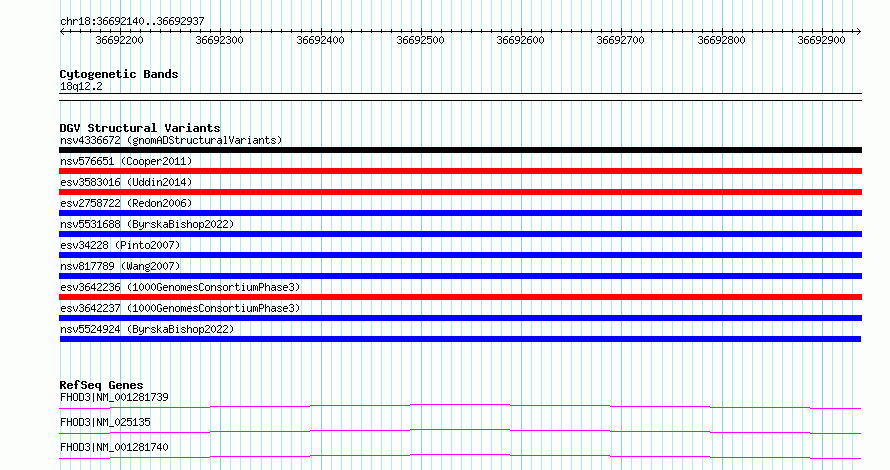Click the blue nsv5531688 ByrskaBishop2022 variant bar
Viewport: 890px width, 470px height.
click(x=460, y=234)
